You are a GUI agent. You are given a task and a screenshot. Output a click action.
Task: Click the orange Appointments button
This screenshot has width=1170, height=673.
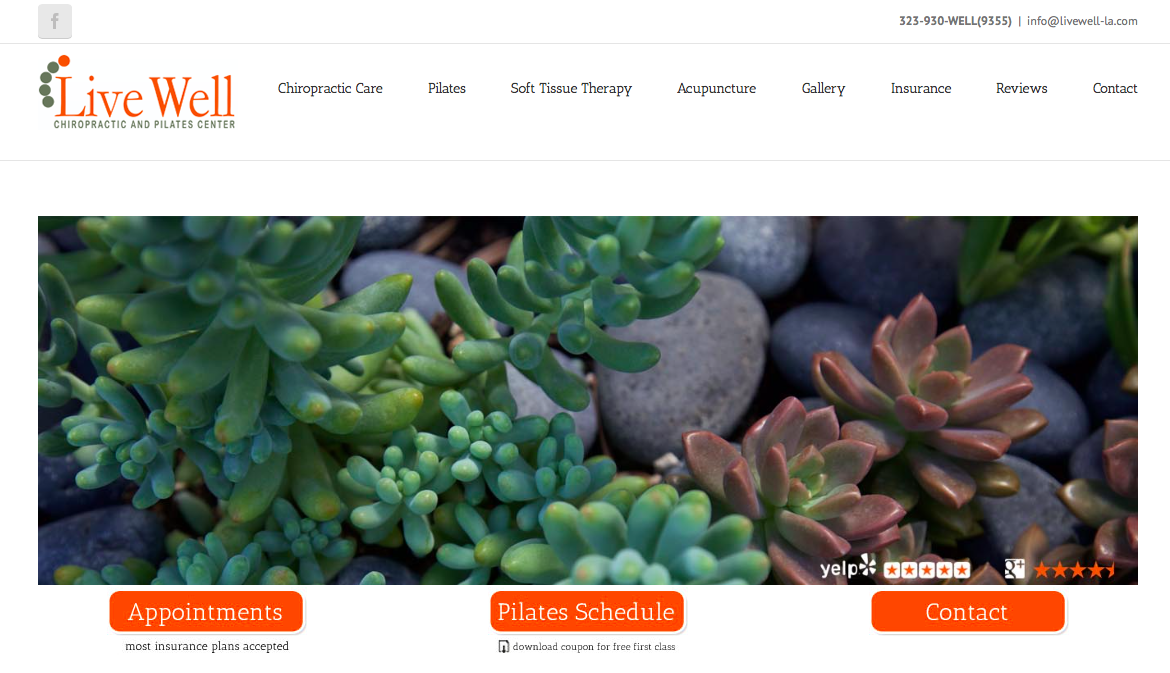[x=206, y=612]
